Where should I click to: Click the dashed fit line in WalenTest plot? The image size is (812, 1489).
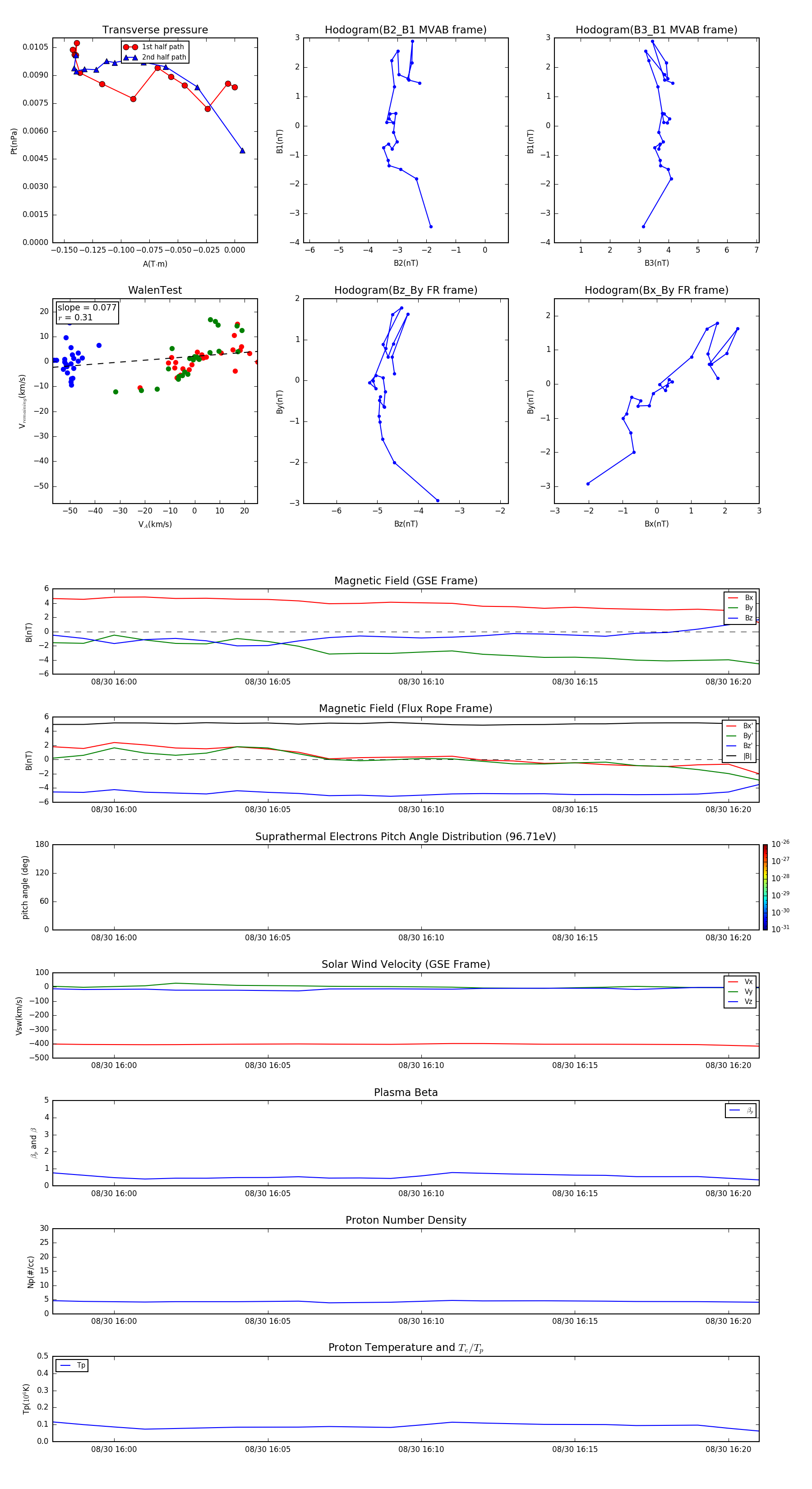coord(155,360)
